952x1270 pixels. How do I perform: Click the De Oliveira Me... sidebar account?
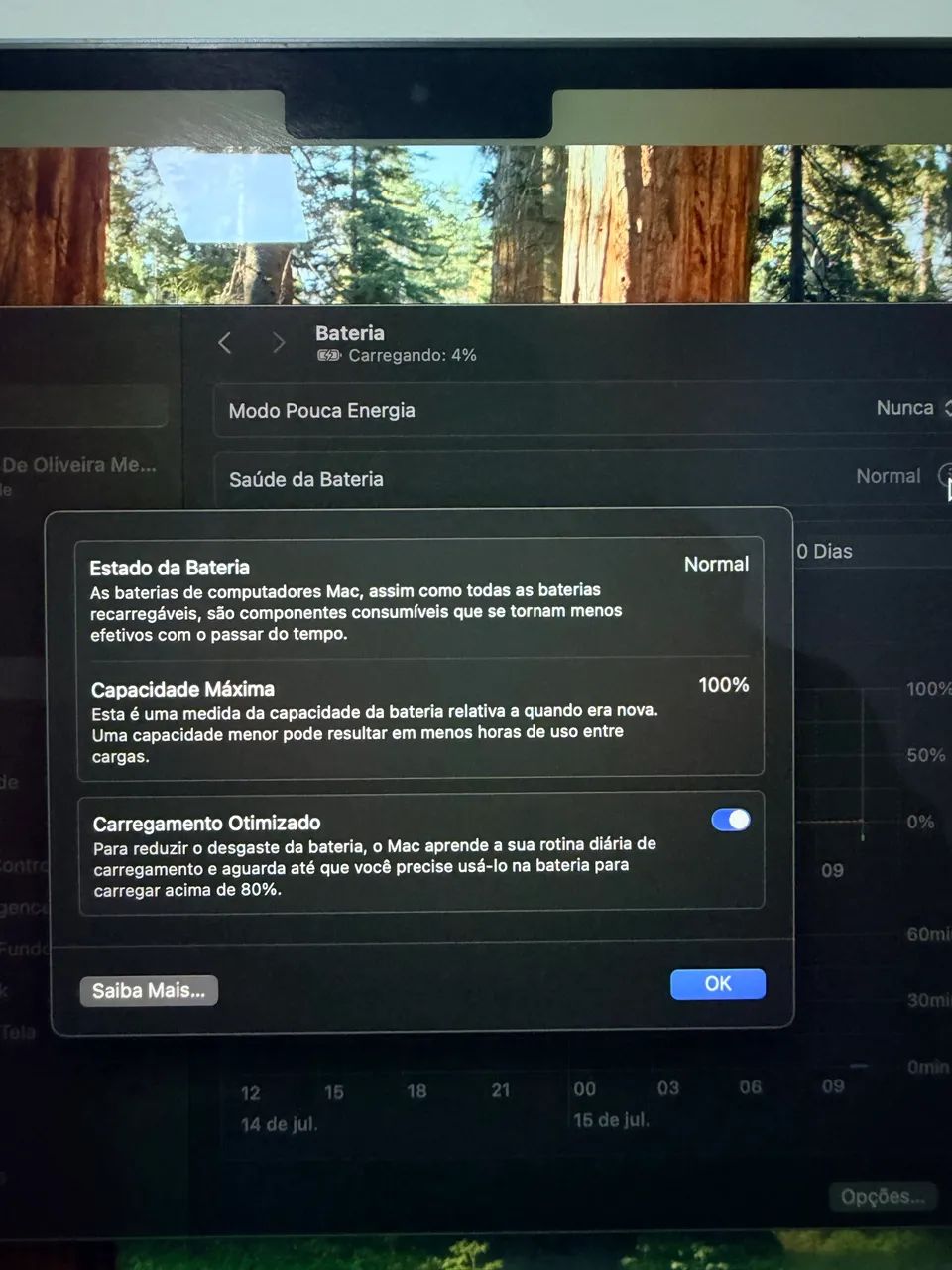point(79,464)
